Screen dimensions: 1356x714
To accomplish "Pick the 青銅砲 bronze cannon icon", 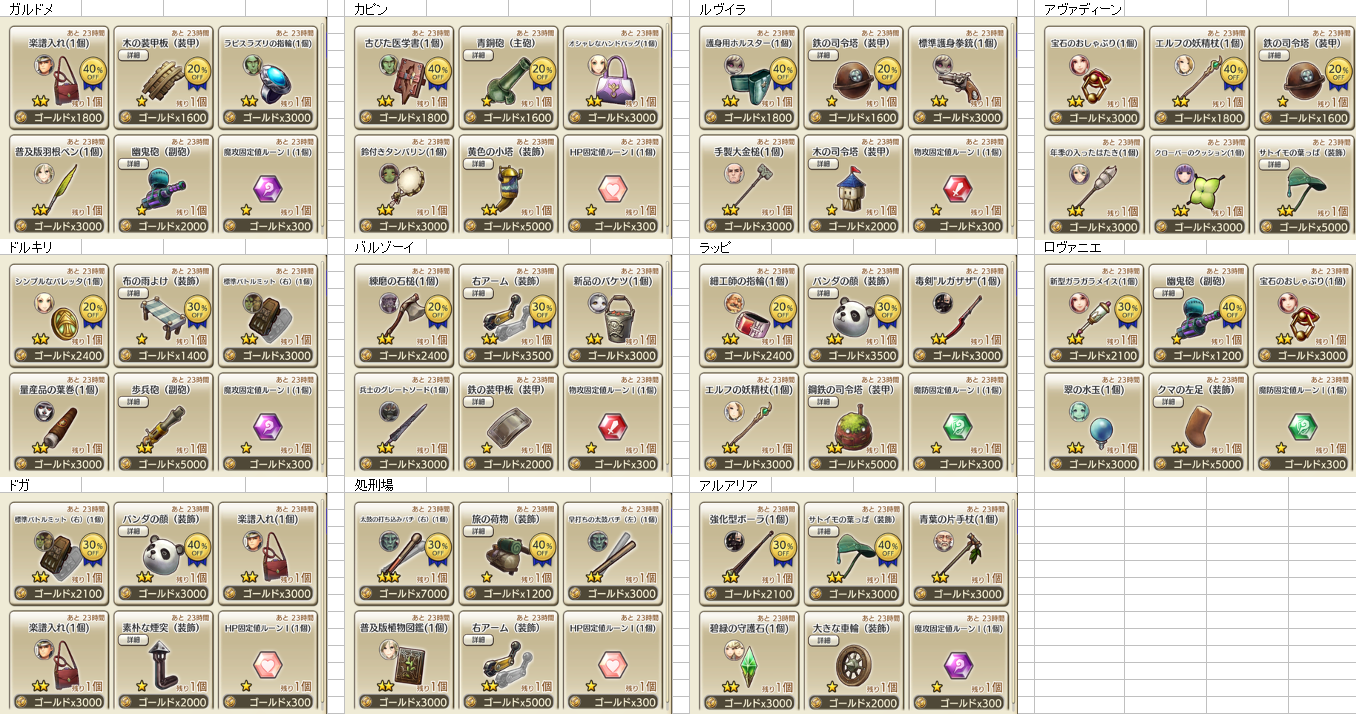I will click(x=505, y=80).
